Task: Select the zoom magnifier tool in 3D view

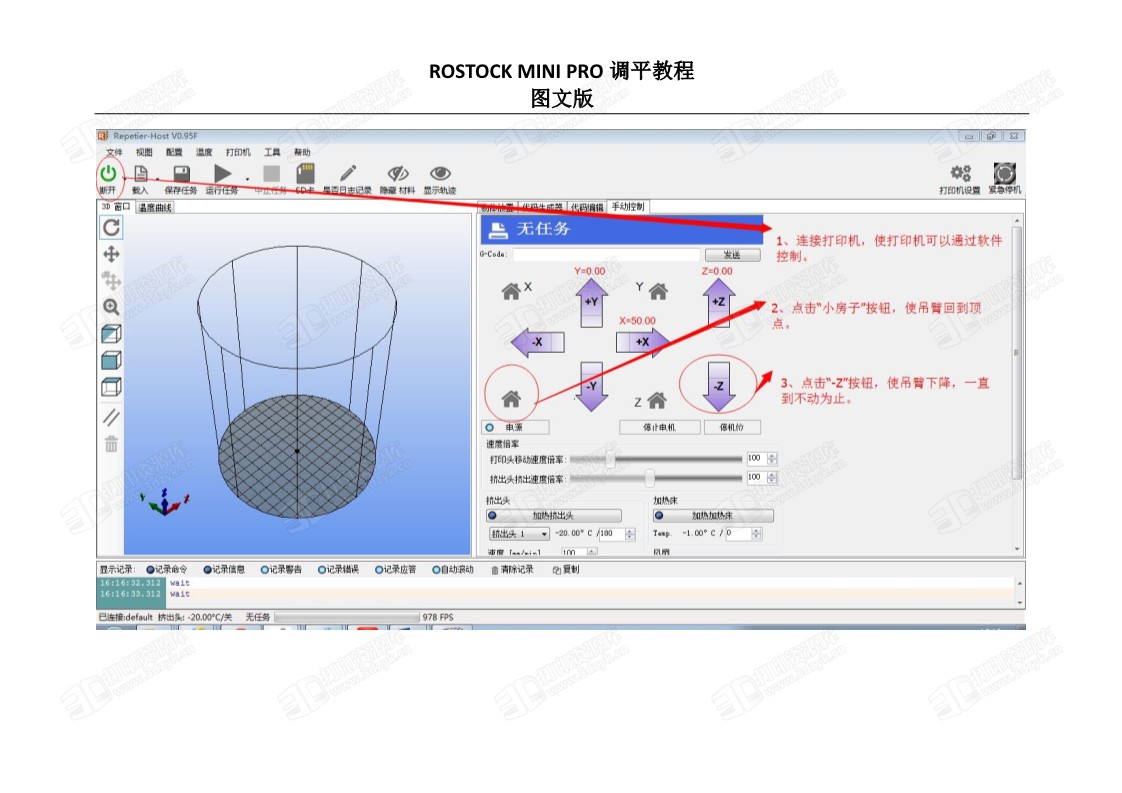Action: tap(111, 307)
